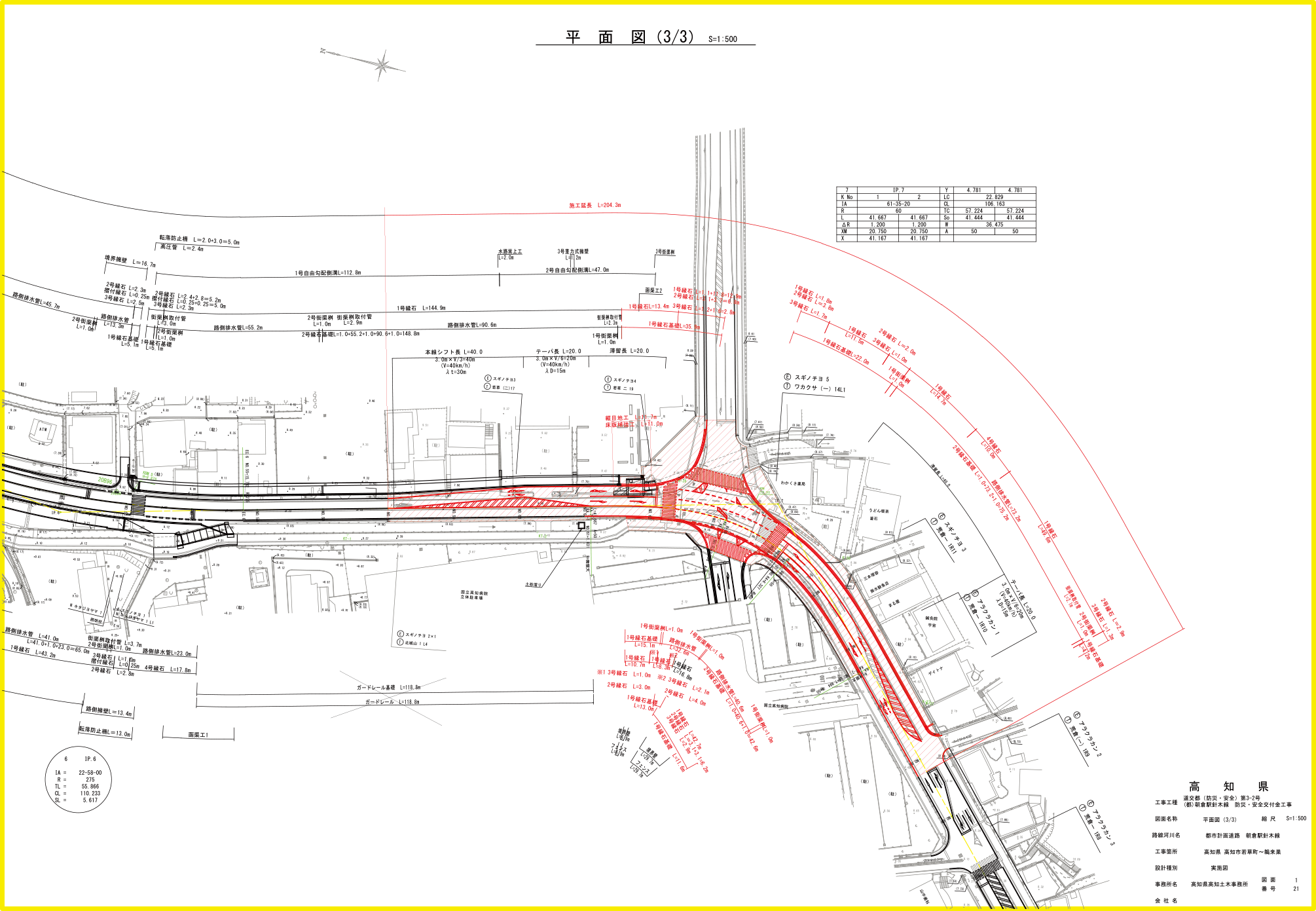This screenshot has height=911, width=1316.
Task: Click the north arrow compass symbol
Action: click(381, 65)
